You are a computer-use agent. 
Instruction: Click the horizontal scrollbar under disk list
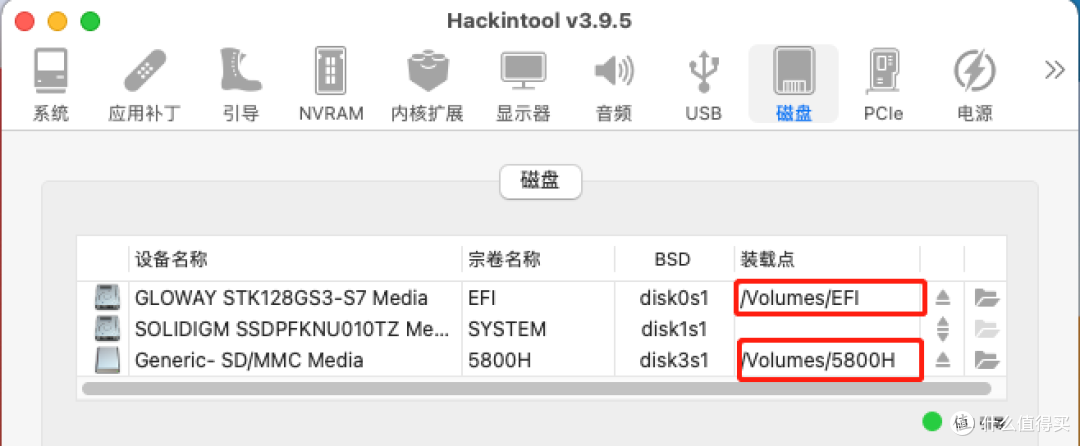[x=536, y=388]
